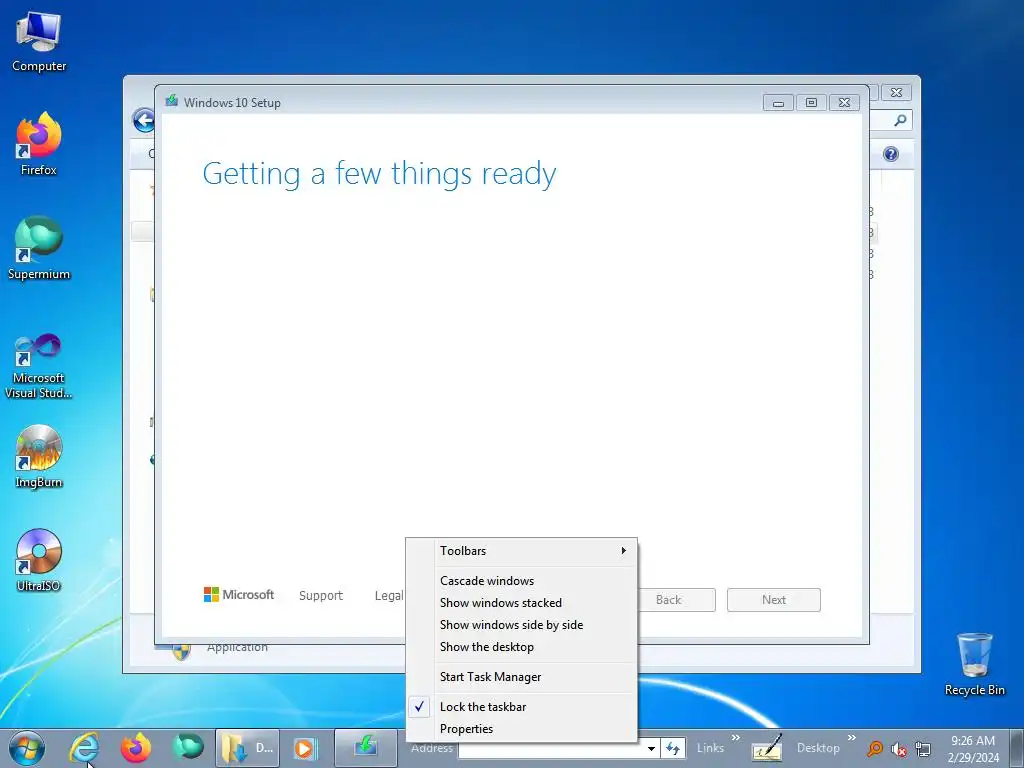This screenshot has height=768, width=1024.
Task: Select the Firefox desktop shortcut
Action: 39,144
